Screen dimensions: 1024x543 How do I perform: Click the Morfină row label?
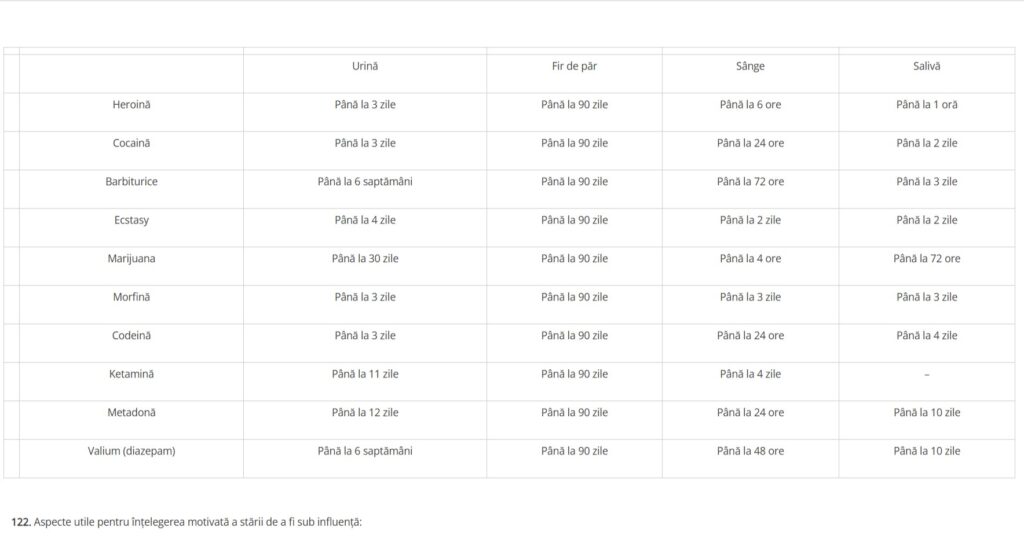pyautogui.click(x=131, y=297)
